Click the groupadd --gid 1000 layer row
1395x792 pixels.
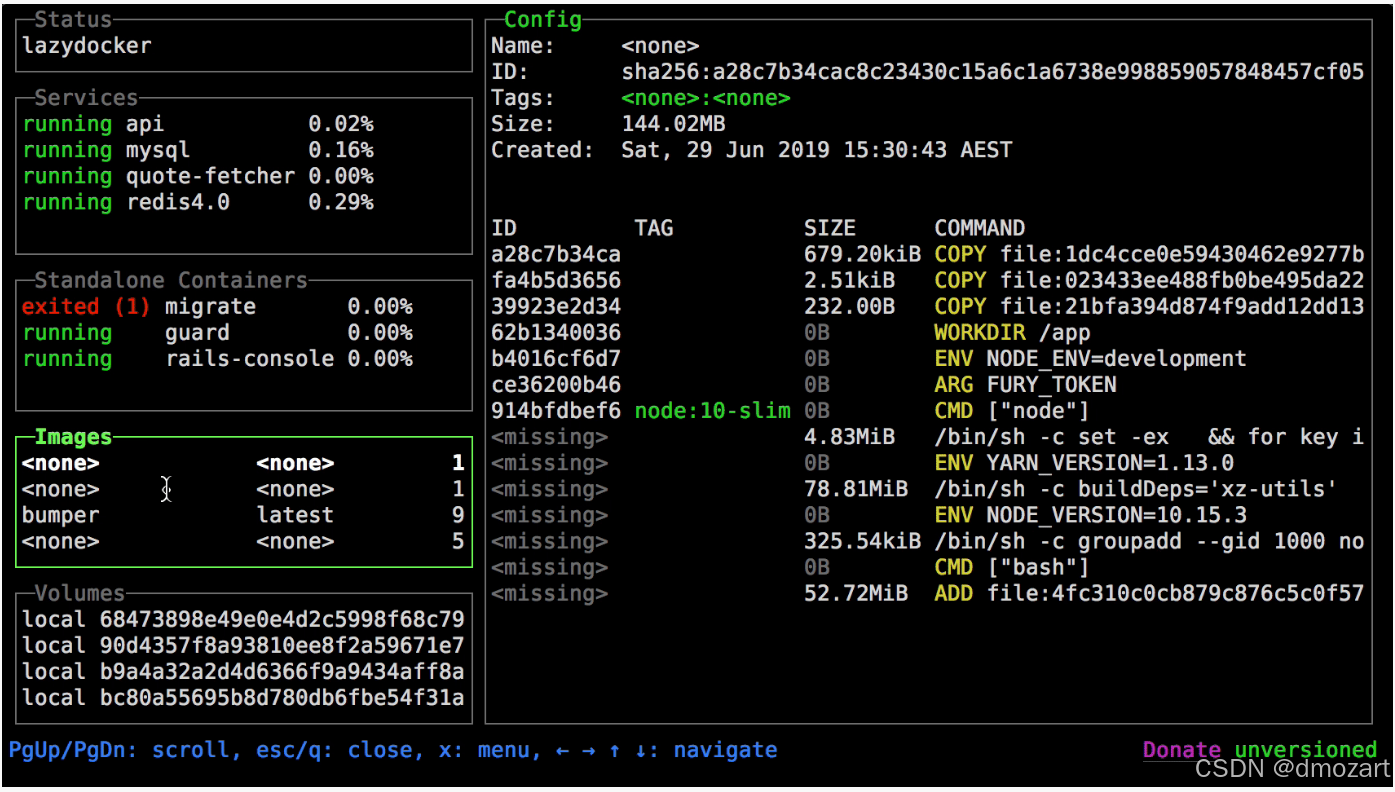point(928,541)
